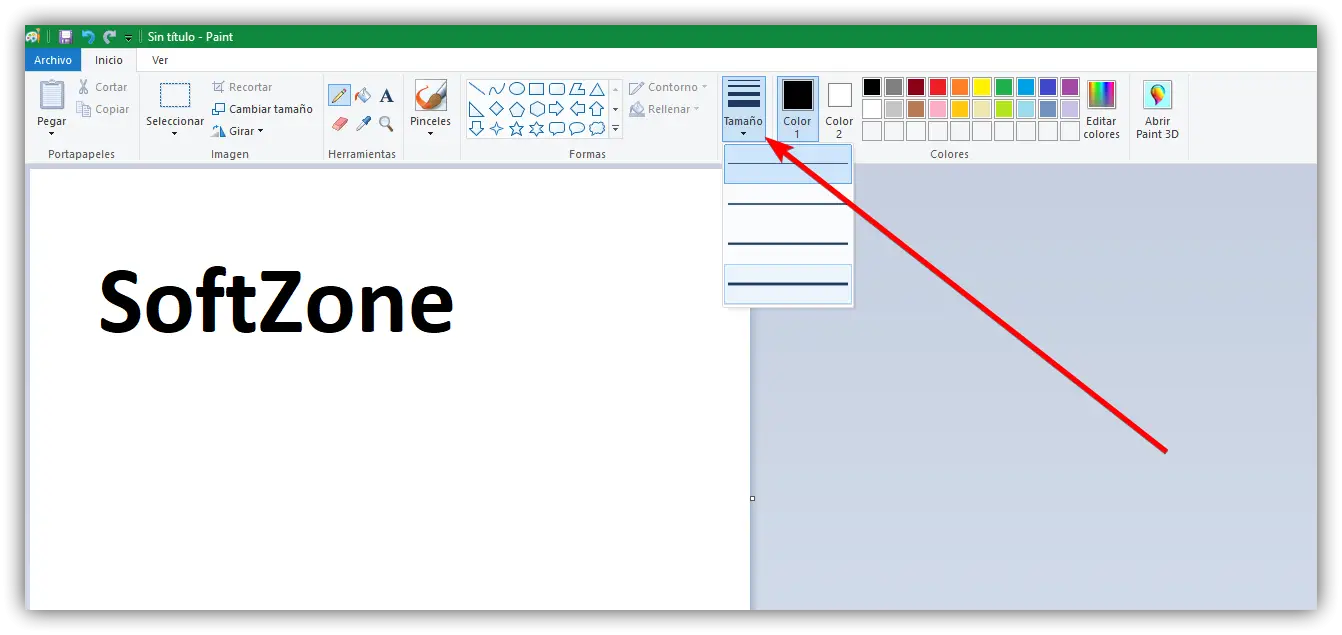Open the Girar rotate dropdown
1342x635 pixels.
coord(238,131)
